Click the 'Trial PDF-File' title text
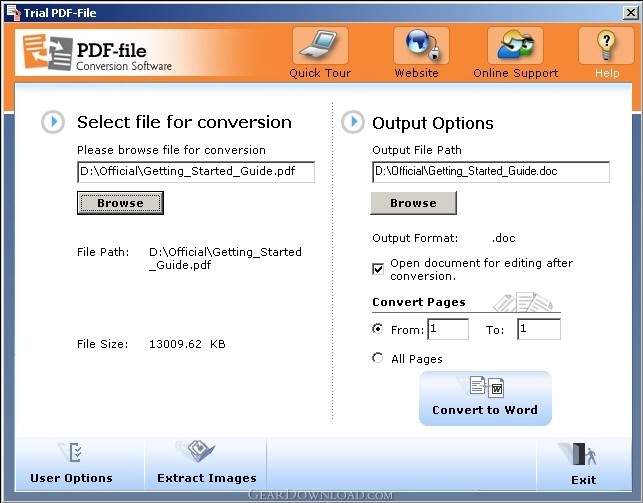643x503 pixels. (x=60, y=13)
